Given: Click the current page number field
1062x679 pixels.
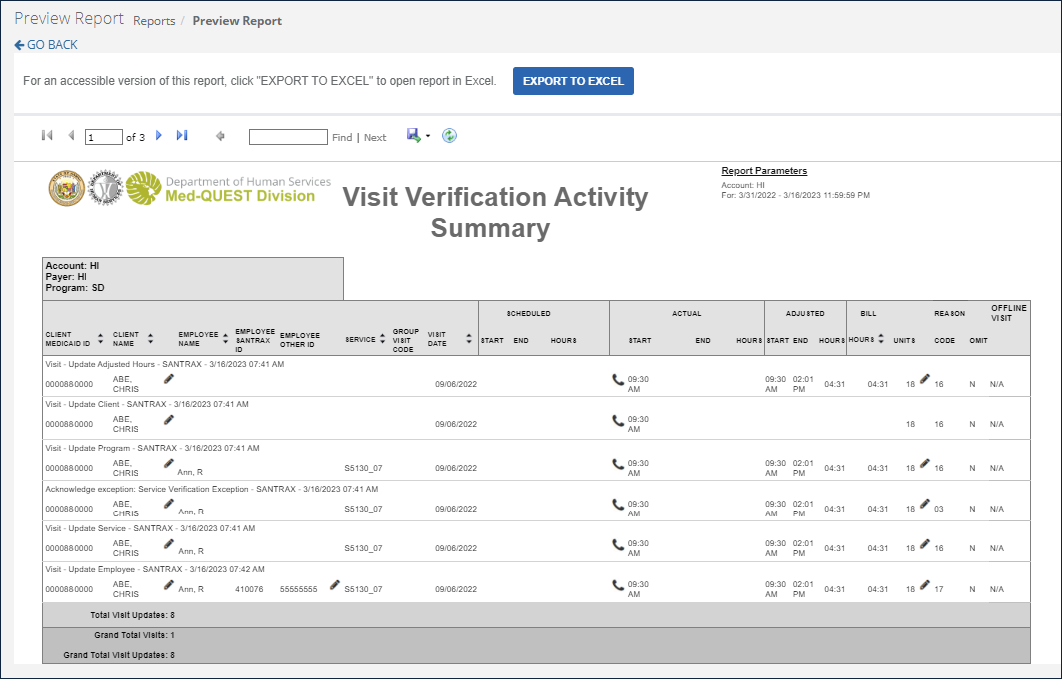Looking at the screenshot, I should (104, 137).
